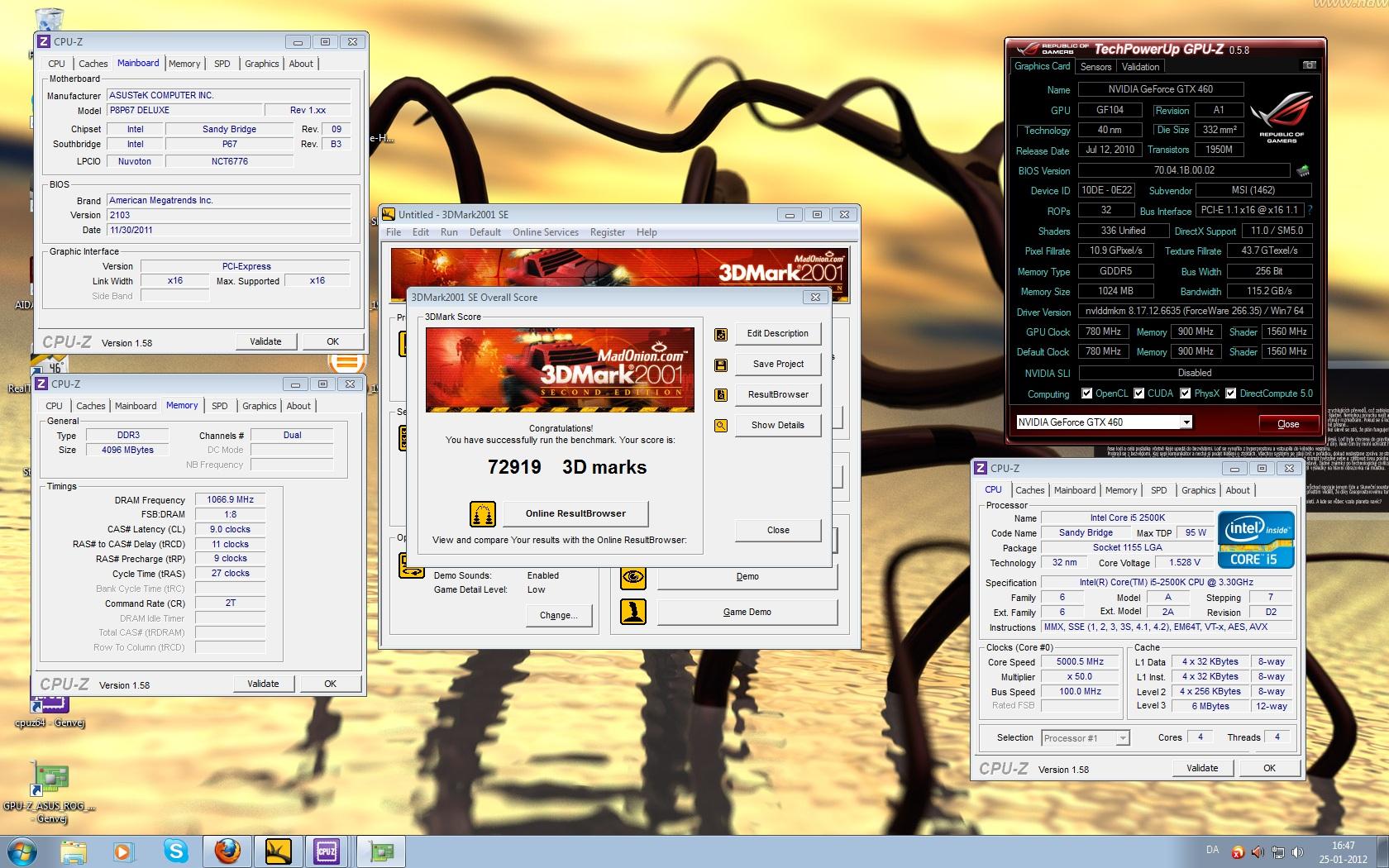
Task: Click the Intel Core i5 logo in CPU-Z
Action: pos(1255,540)
